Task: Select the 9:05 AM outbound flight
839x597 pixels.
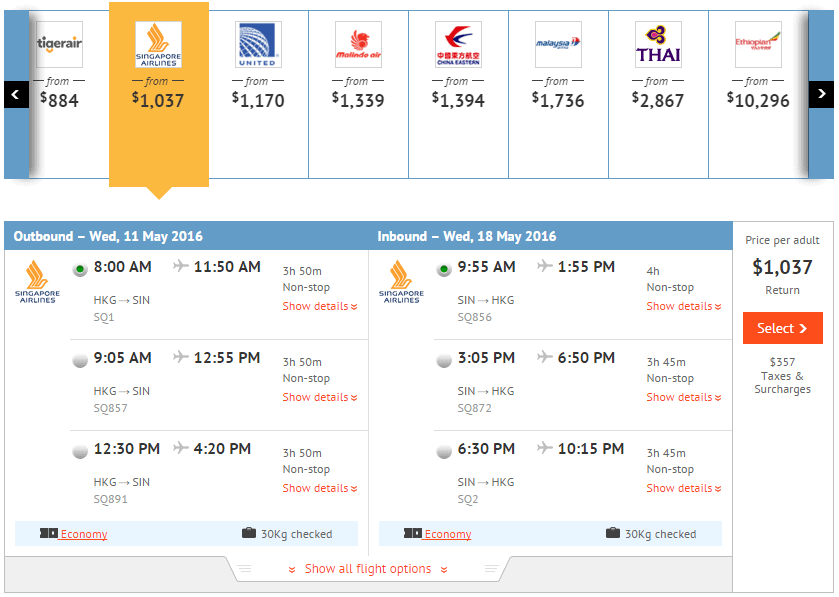Action: 80,361
